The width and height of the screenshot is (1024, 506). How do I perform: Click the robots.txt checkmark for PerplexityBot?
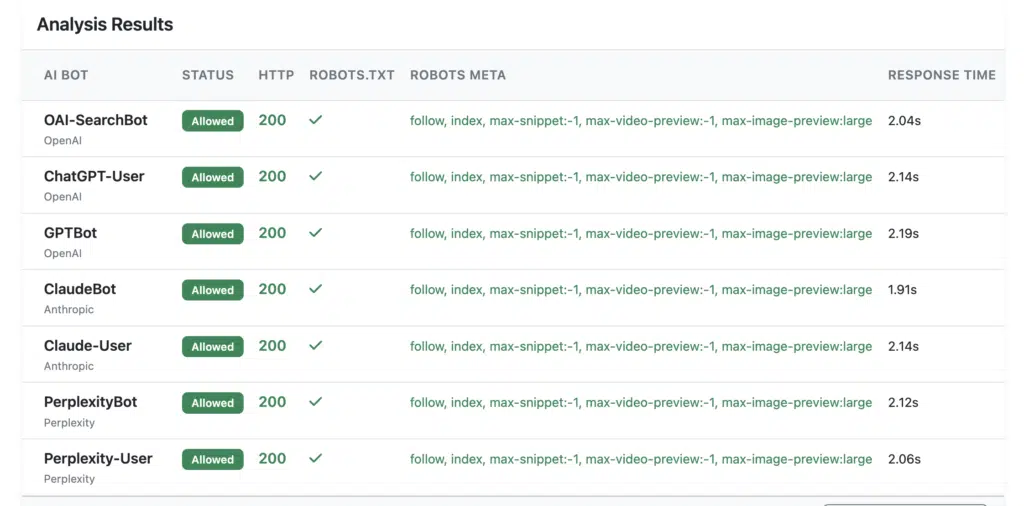click(315, 402)
